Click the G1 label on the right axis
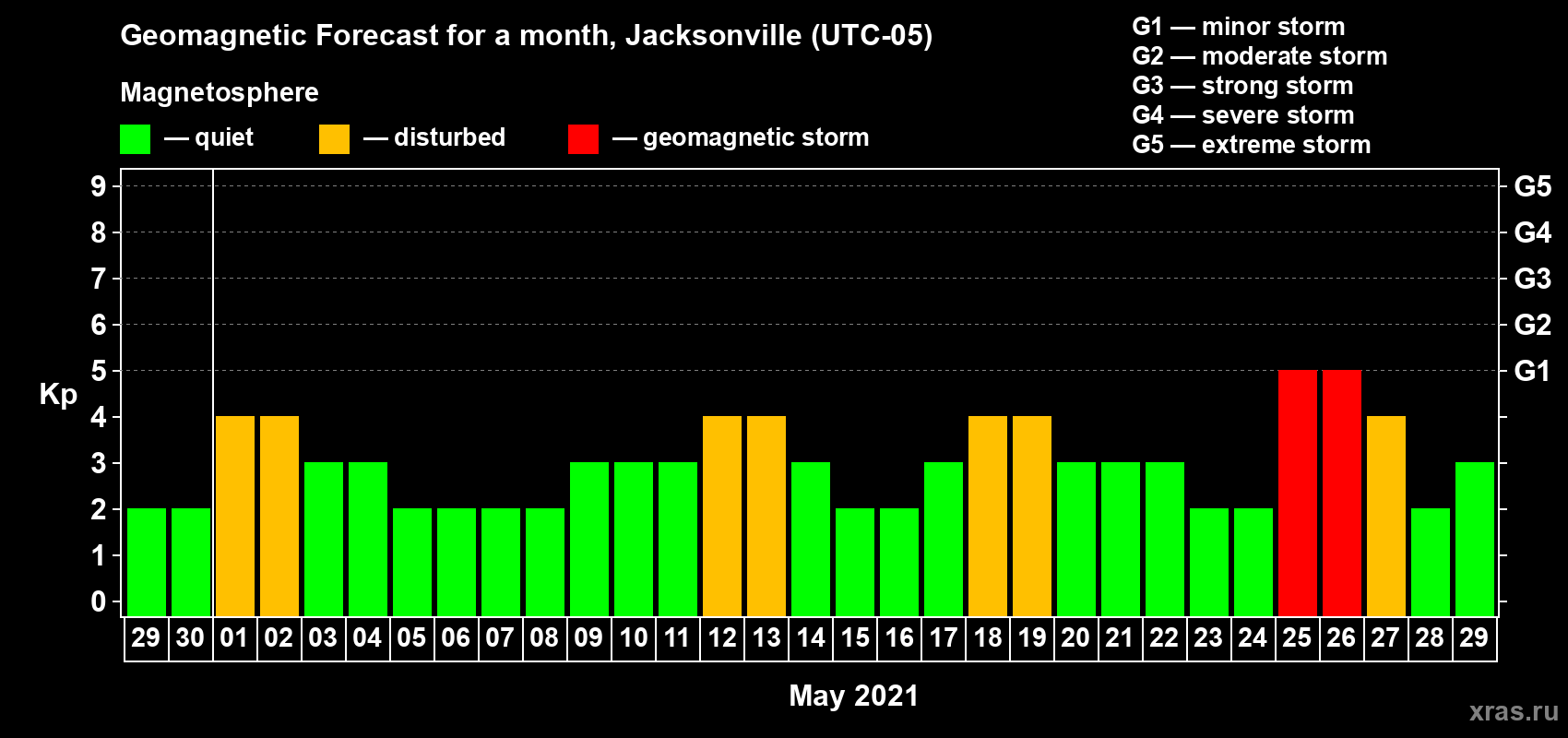Viewport: 1568px width, 738px height. [1532, 371]
